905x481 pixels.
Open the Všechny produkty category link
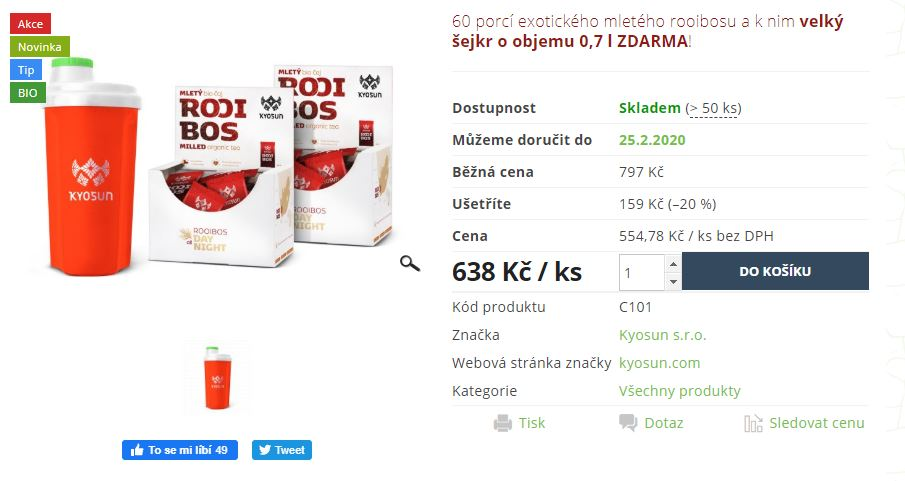coord(679,391)
